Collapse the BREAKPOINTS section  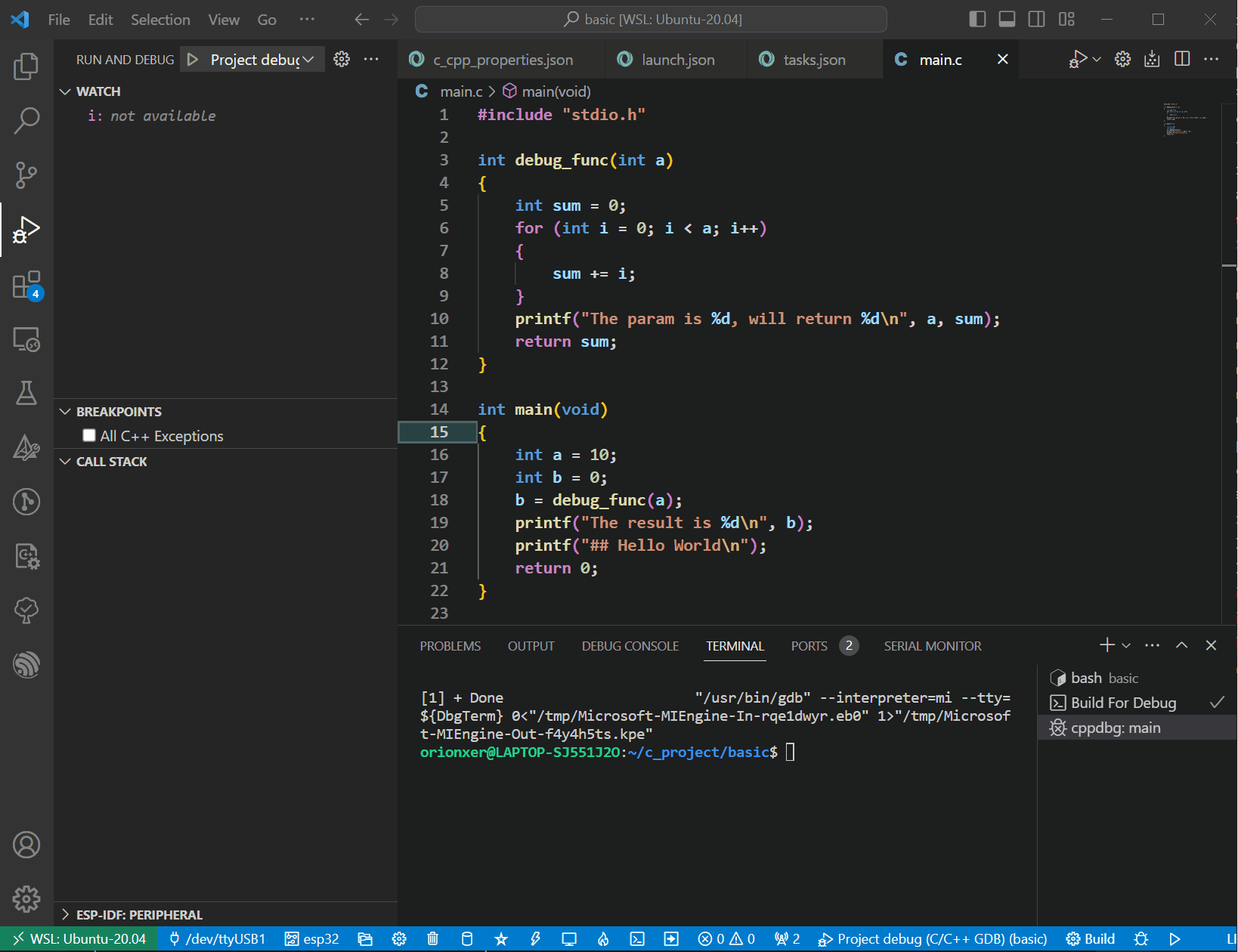click(65, 412)
